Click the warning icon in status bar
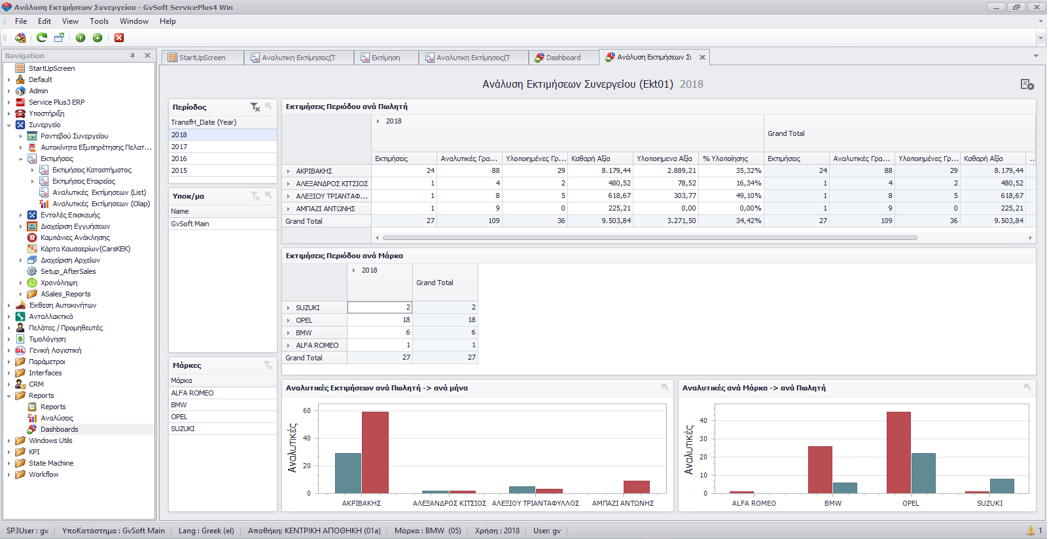Screen dimensions: 1048x539 [x=1030, y=531]
